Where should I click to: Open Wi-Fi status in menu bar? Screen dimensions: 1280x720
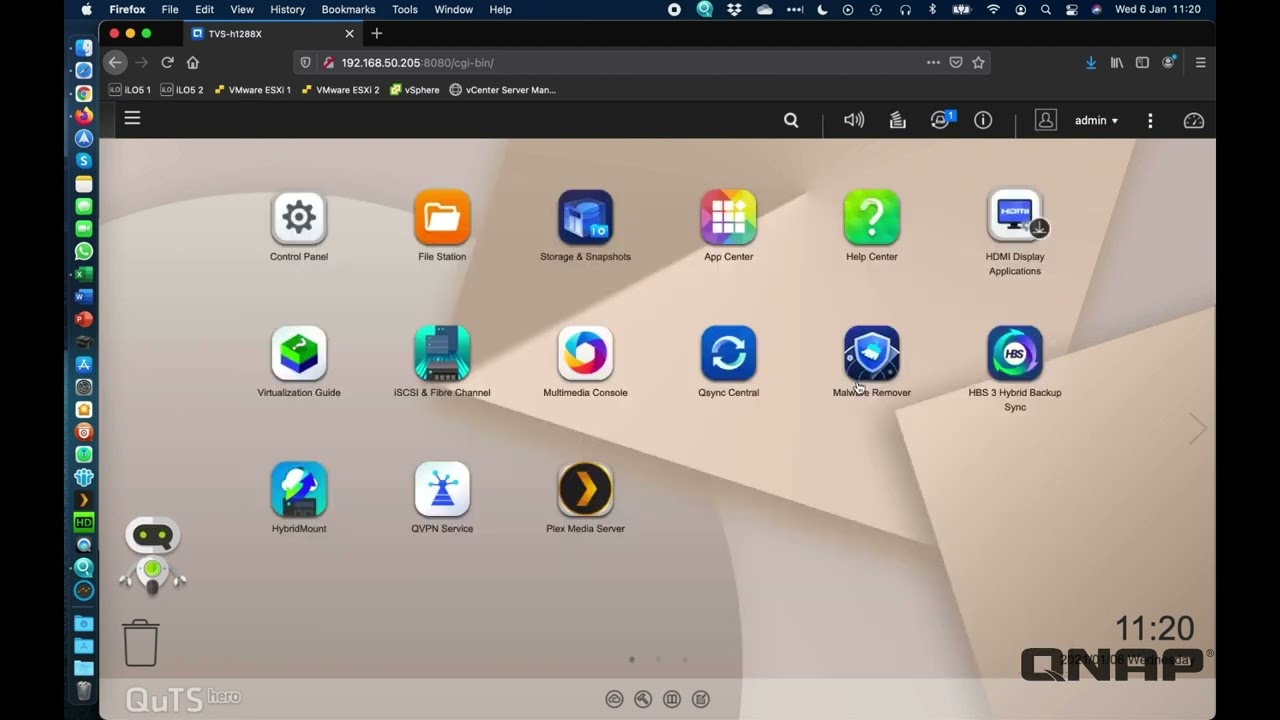point(993,9)
